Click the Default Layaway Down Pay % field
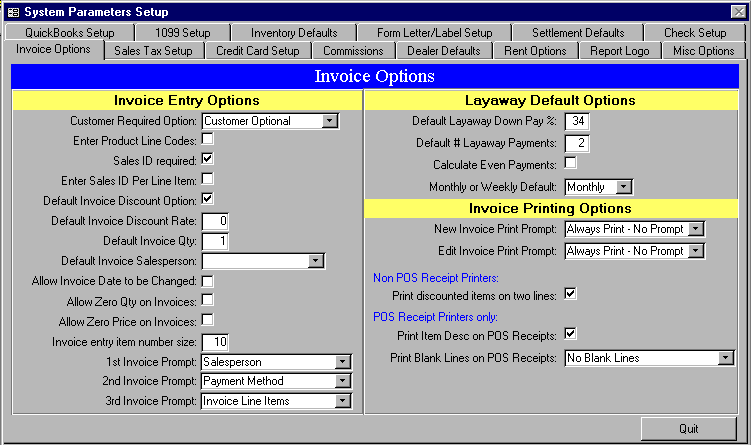Screen dimensions: 751x445 [x=578, y=121]
